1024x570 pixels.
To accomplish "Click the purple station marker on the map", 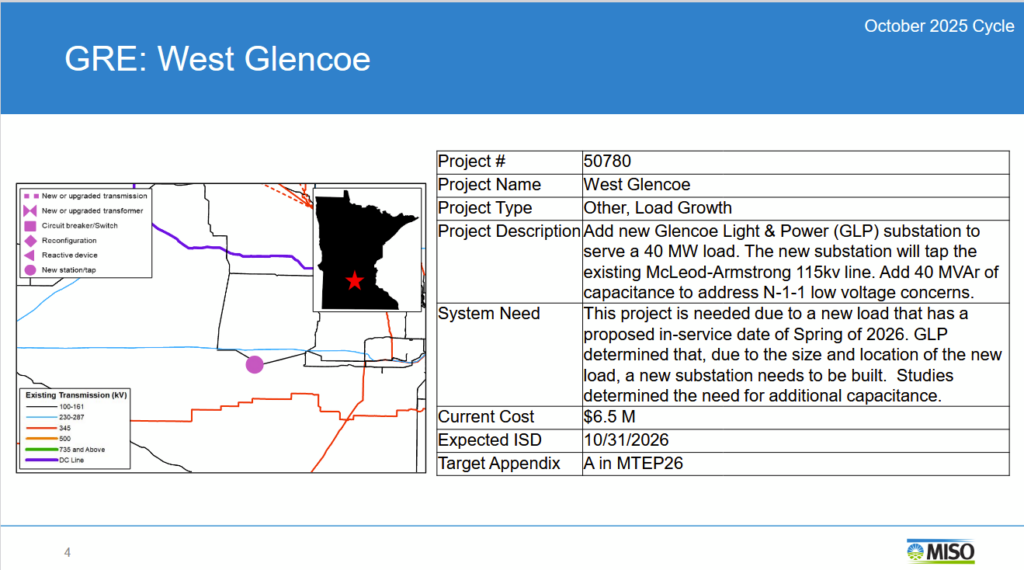I will coord(255,365).
